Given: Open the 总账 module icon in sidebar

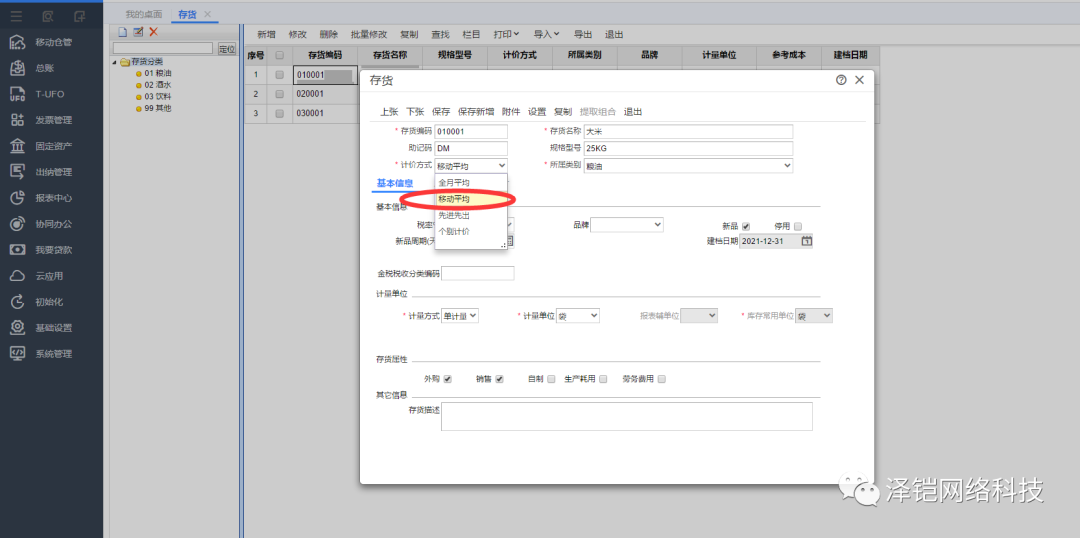Looking at the screenshot, I should coord(17,68).
